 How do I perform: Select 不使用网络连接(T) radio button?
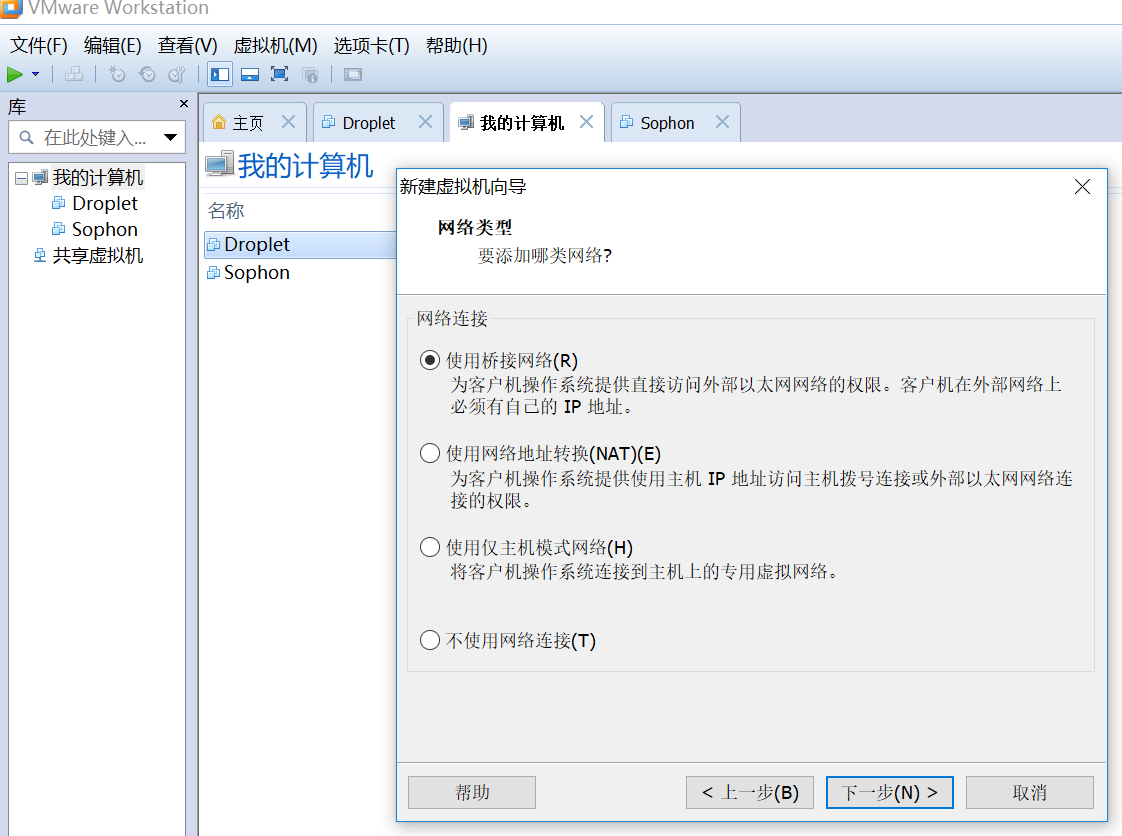(x=429, y=640)
